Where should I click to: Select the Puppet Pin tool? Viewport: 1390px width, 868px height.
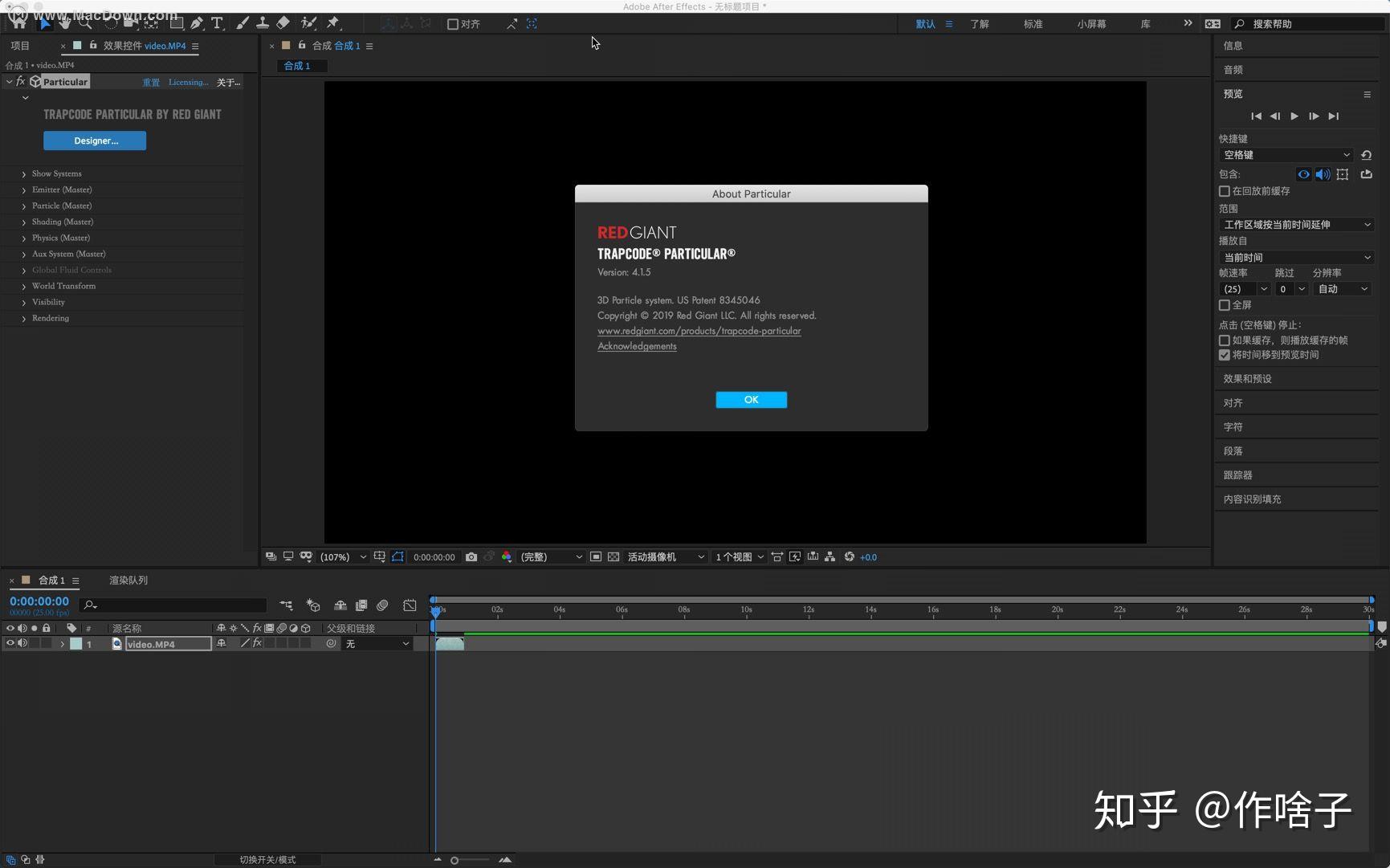point(333,23)
